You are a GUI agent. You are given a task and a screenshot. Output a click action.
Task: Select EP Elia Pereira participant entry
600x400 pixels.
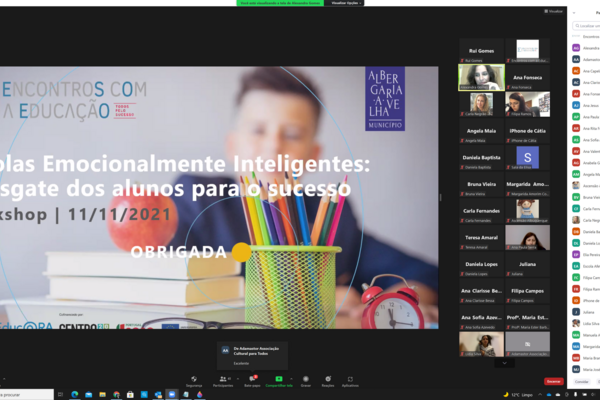(586, 255)
